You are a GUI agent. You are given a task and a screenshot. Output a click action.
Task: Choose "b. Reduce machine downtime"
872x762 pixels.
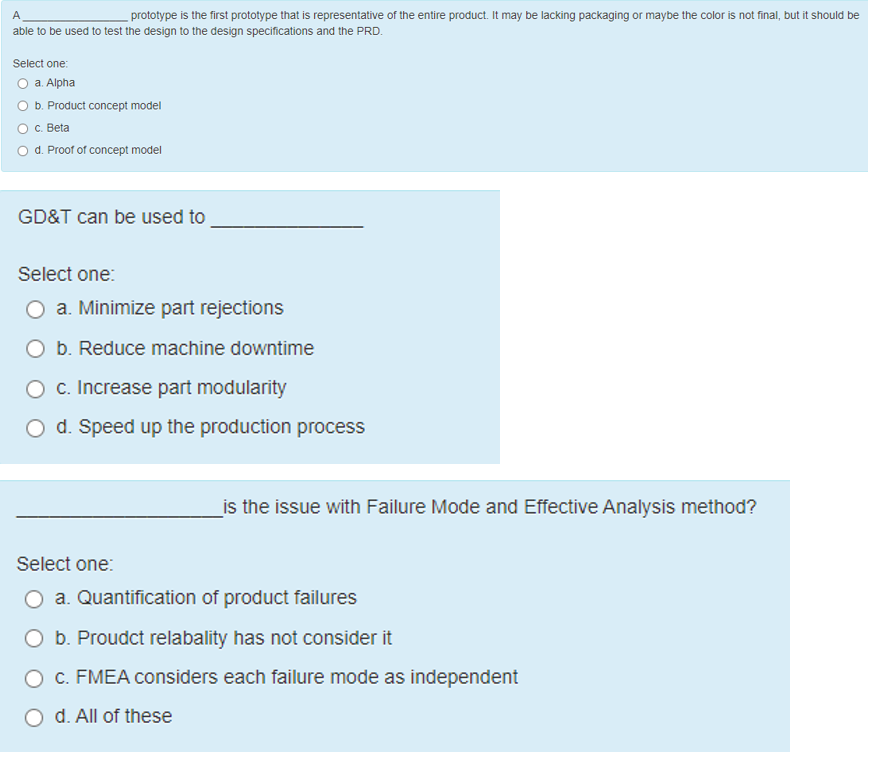(x=35, y=349)
